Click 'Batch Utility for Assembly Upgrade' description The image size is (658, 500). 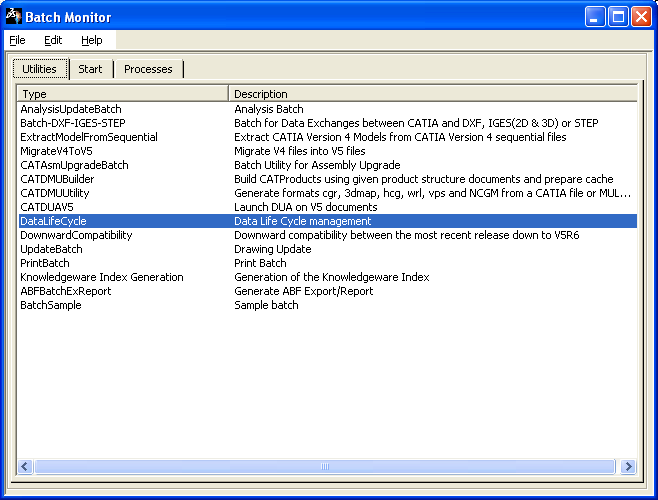tap(317, 165)
